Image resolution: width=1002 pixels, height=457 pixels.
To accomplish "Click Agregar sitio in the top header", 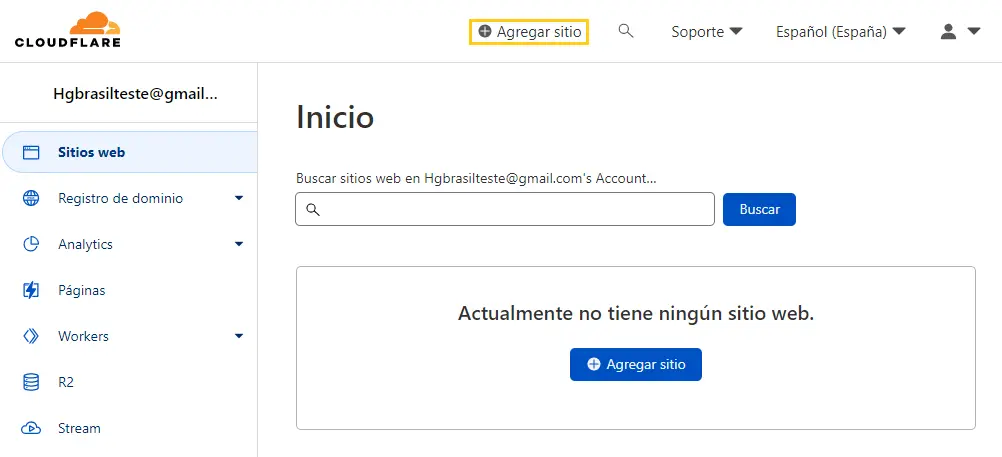I will 529,31.
